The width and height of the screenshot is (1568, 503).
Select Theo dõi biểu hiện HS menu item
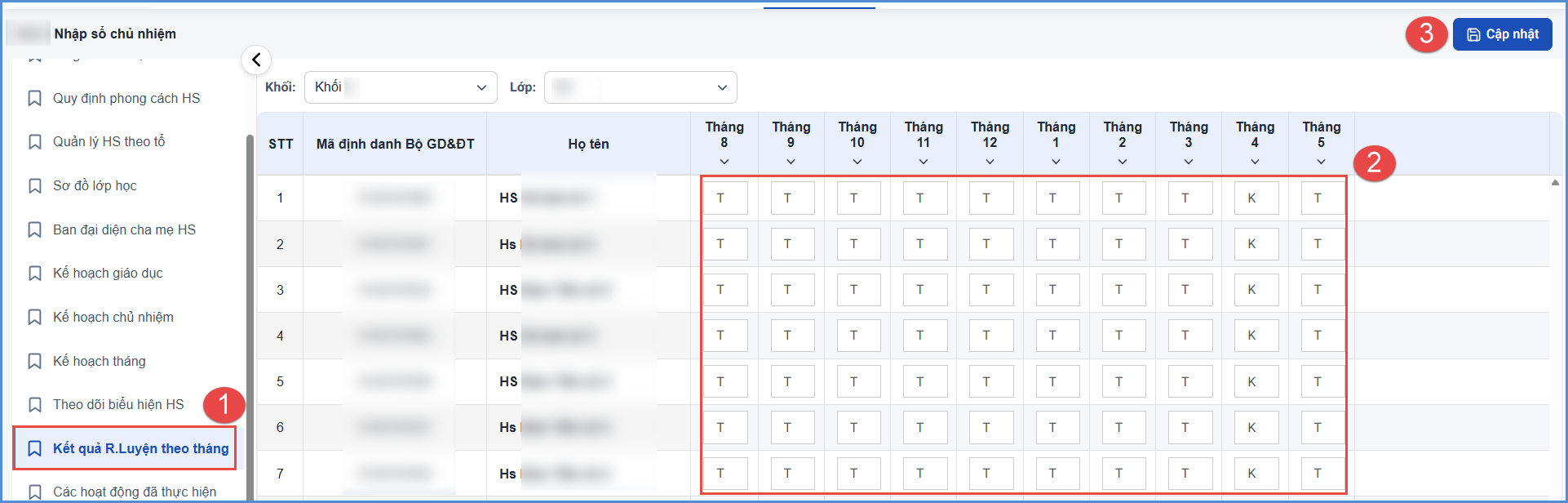(x=118, y=405)
